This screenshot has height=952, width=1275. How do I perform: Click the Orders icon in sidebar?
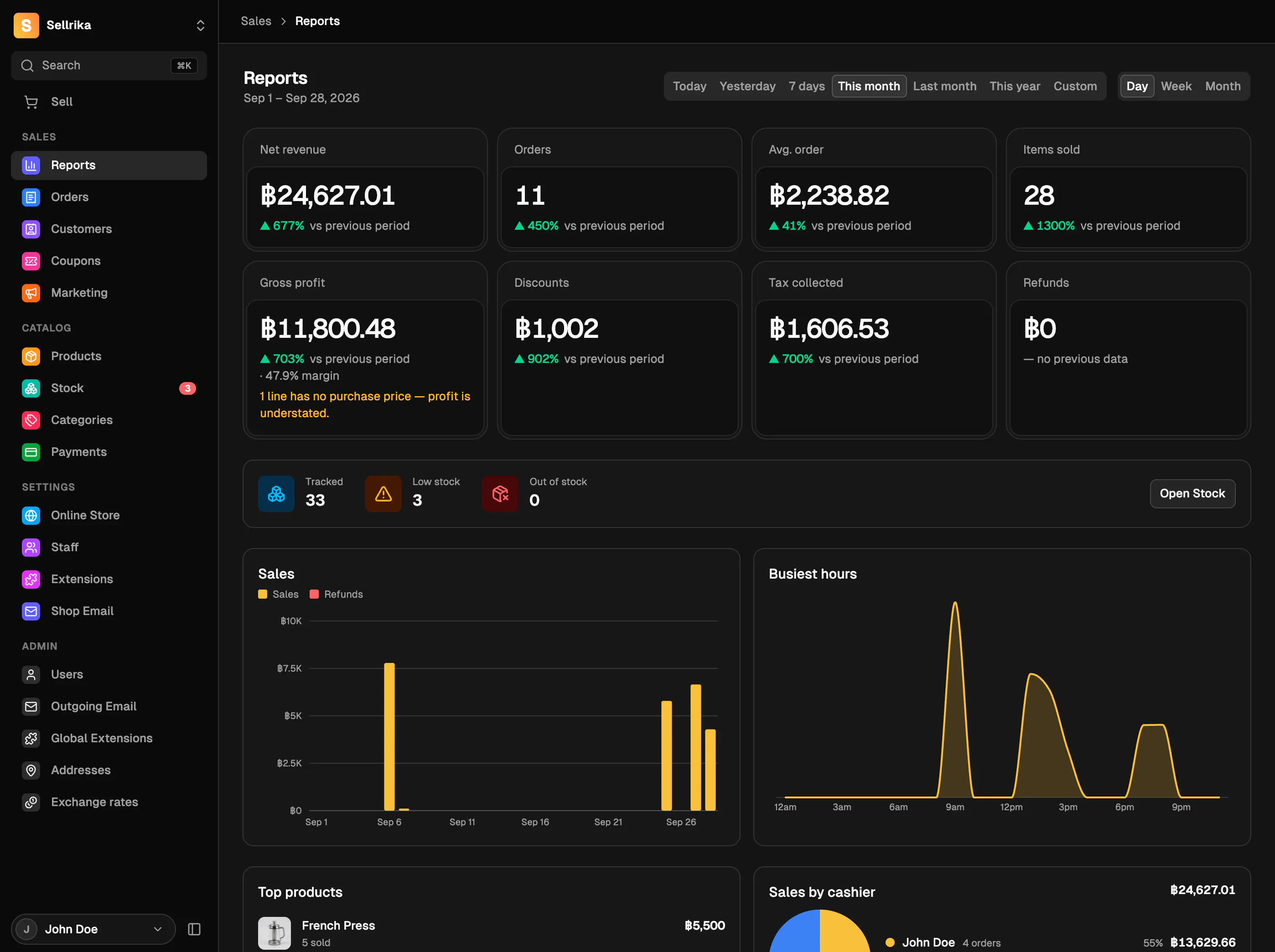pos(31,197)
